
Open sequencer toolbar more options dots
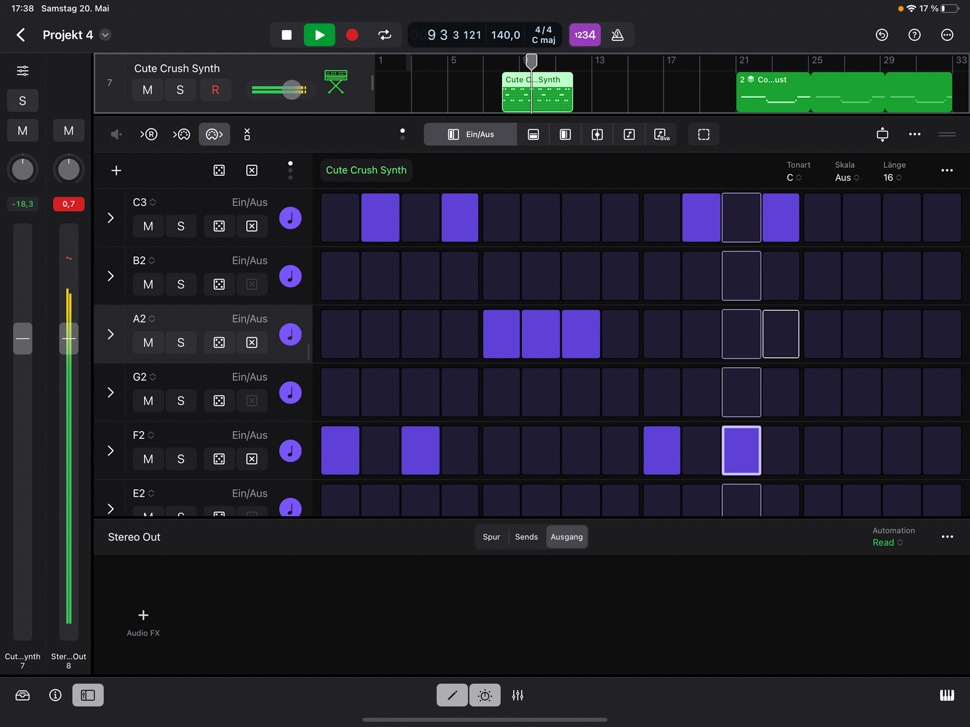(914, 134)
